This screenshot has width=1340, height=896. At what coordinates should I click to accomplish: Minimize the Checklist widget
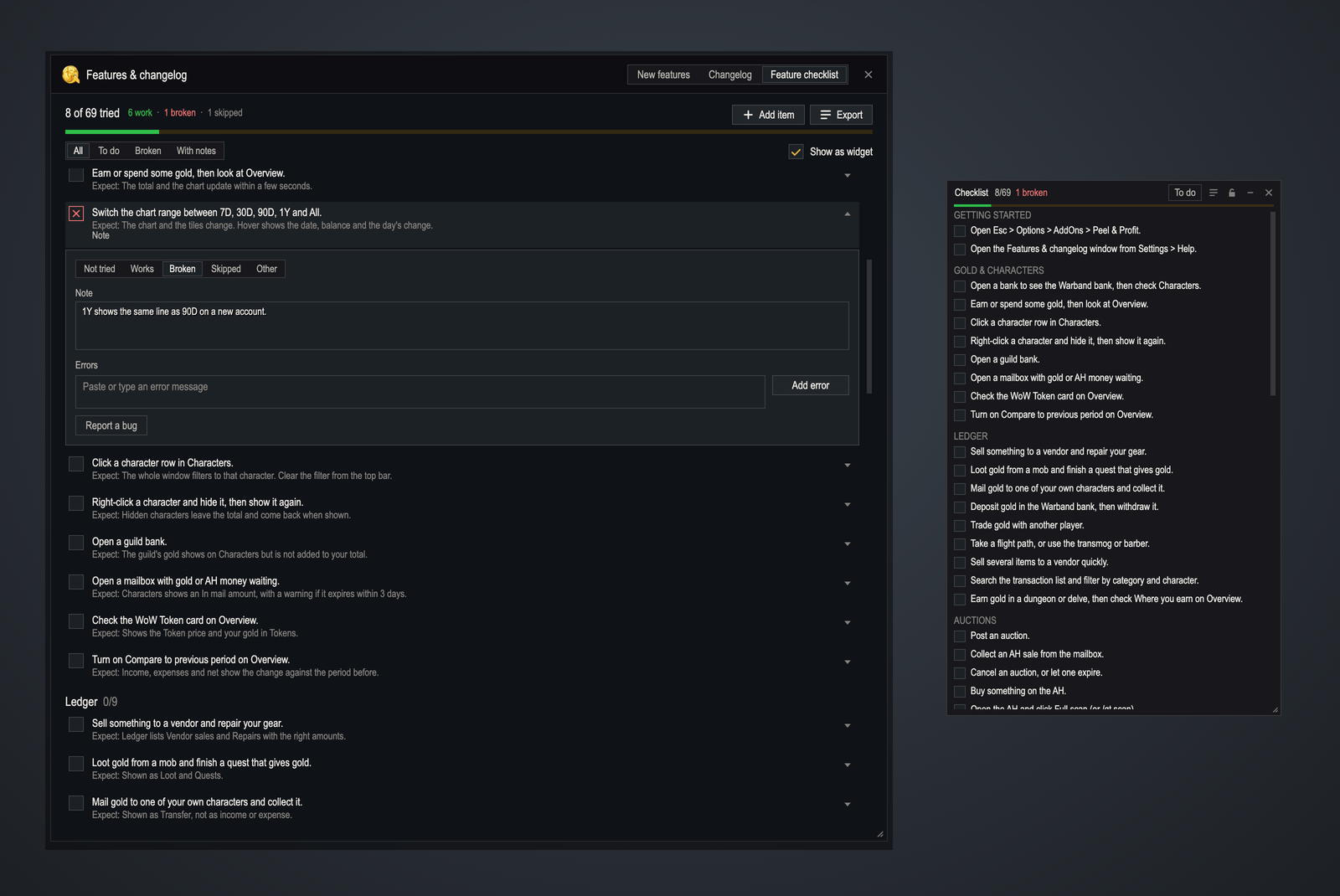1250,193
